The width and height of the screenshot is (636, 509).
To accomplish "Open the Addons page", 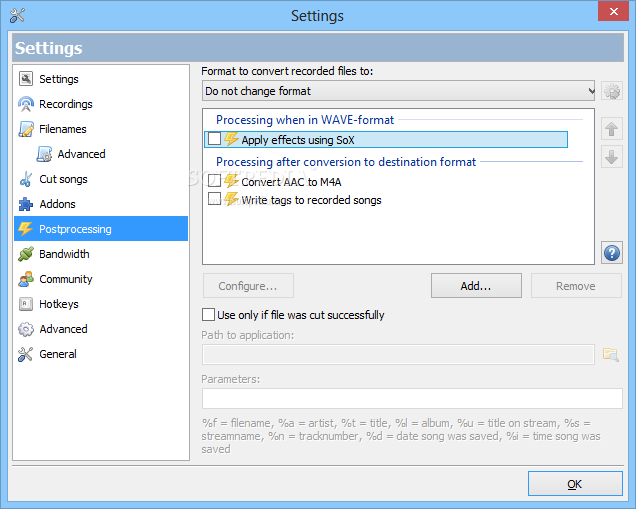I will tap(101, 204).
